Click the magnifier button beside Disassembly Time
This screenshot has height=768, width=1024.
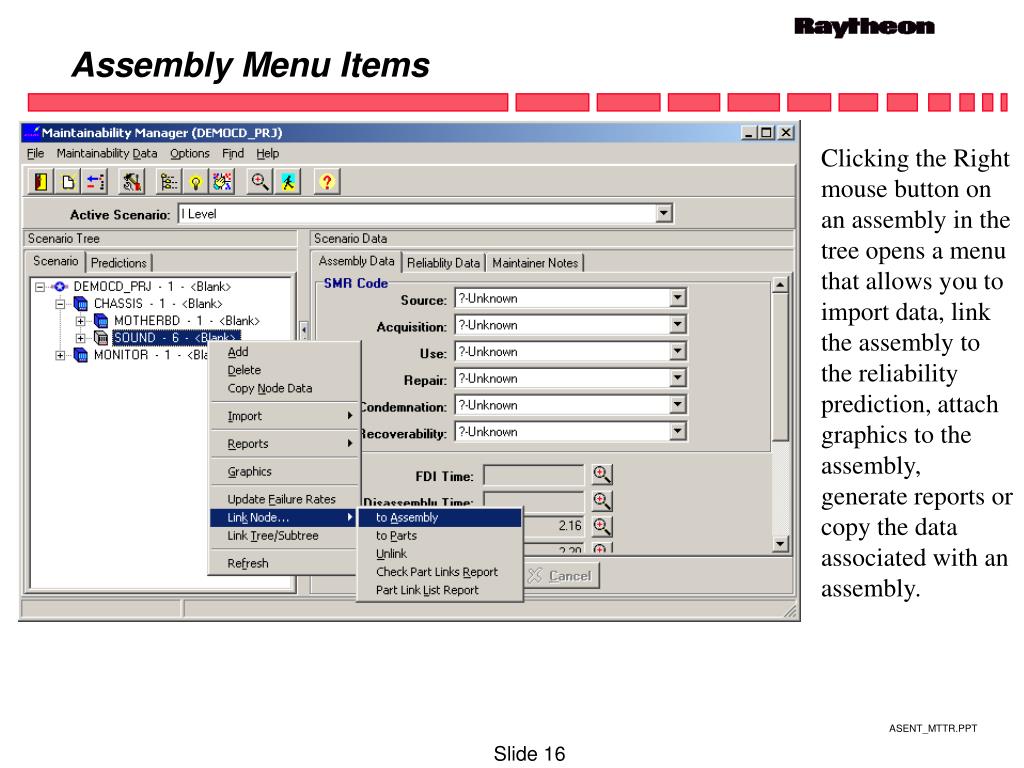coord(601,501)
